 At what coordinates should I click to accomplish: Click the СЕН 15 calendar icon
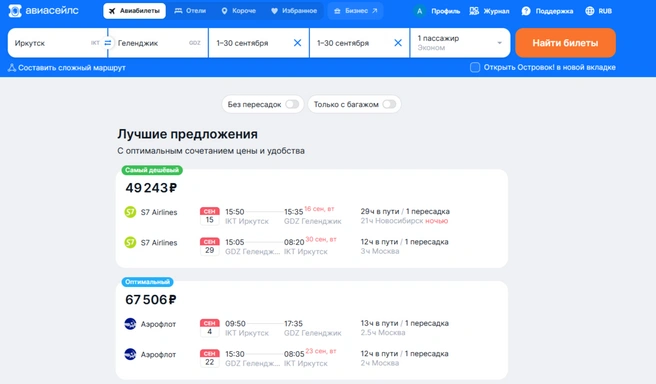tap(210, 216)
